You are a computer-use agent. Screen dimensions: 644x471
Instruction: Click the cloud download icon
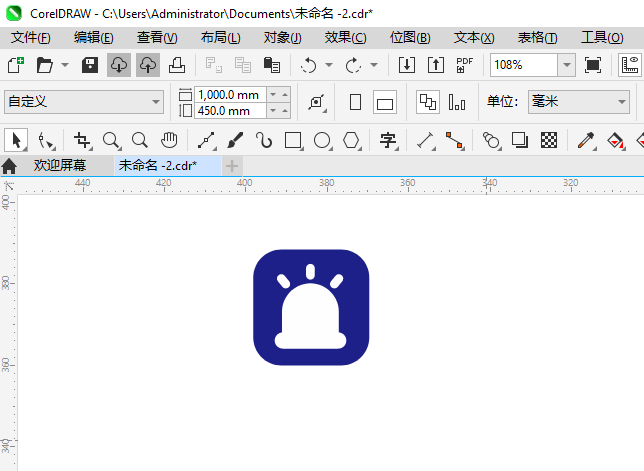pyautogui.click(x=119, y=65)
